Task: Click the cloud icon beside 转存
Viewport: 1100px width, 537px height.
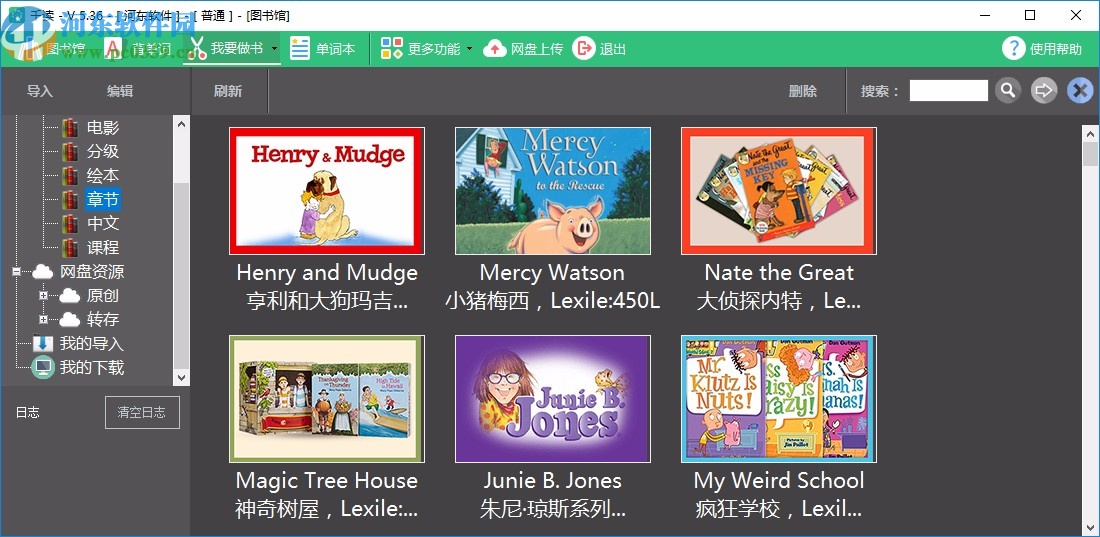Action: click(69, 319)
